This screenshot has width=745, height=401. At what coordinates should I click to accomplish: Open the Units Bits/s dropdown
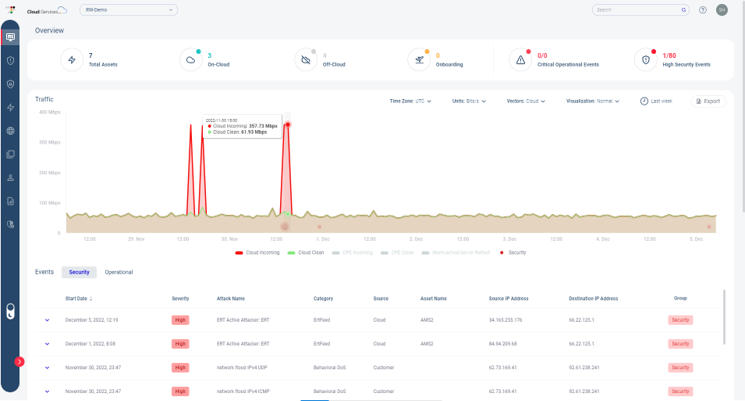click(469, 101)
